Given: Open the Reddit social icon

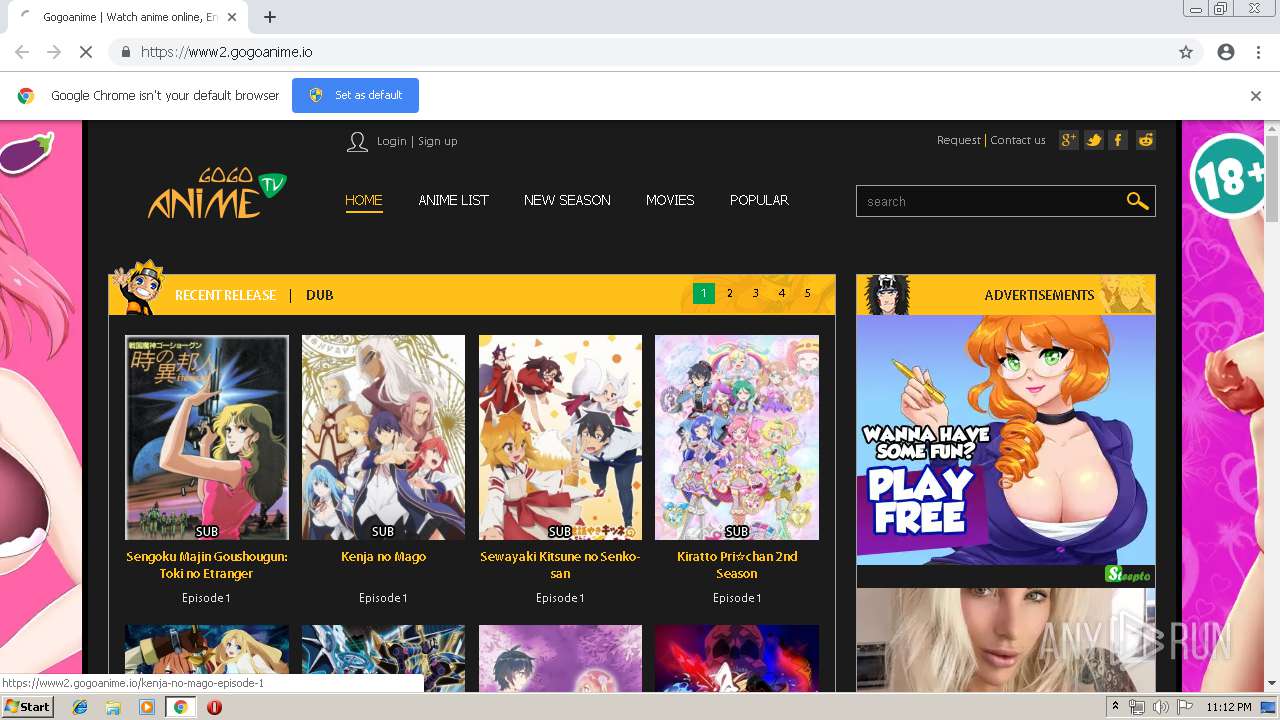Looking at the screenshot, I should [x=1146, y=140].
